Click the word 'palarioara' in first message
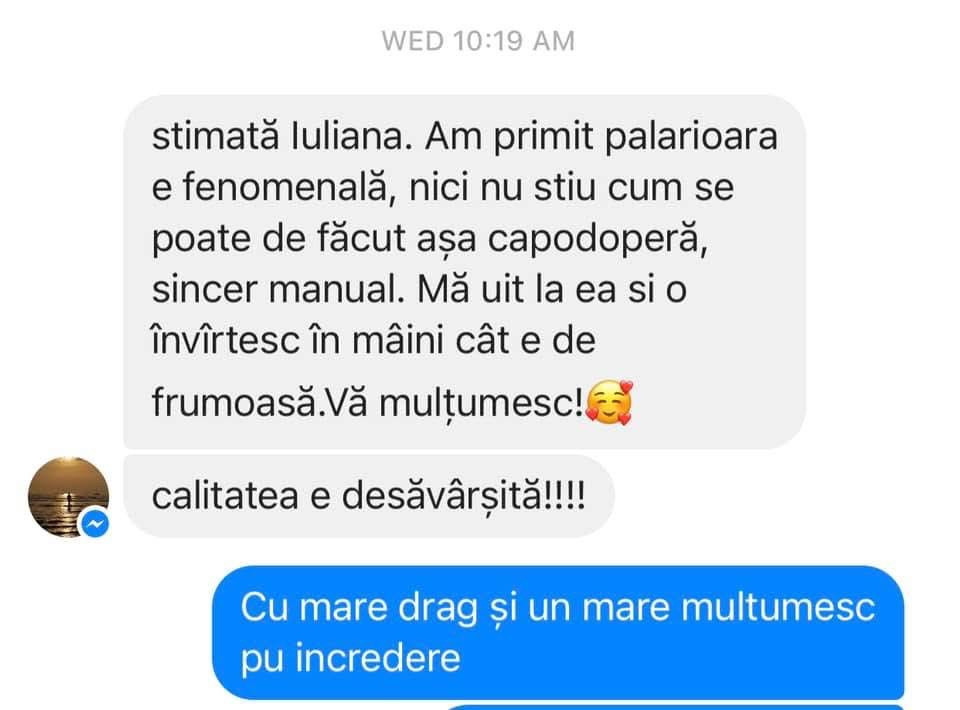This screenshot has width=960, height=710. point(691,136)
